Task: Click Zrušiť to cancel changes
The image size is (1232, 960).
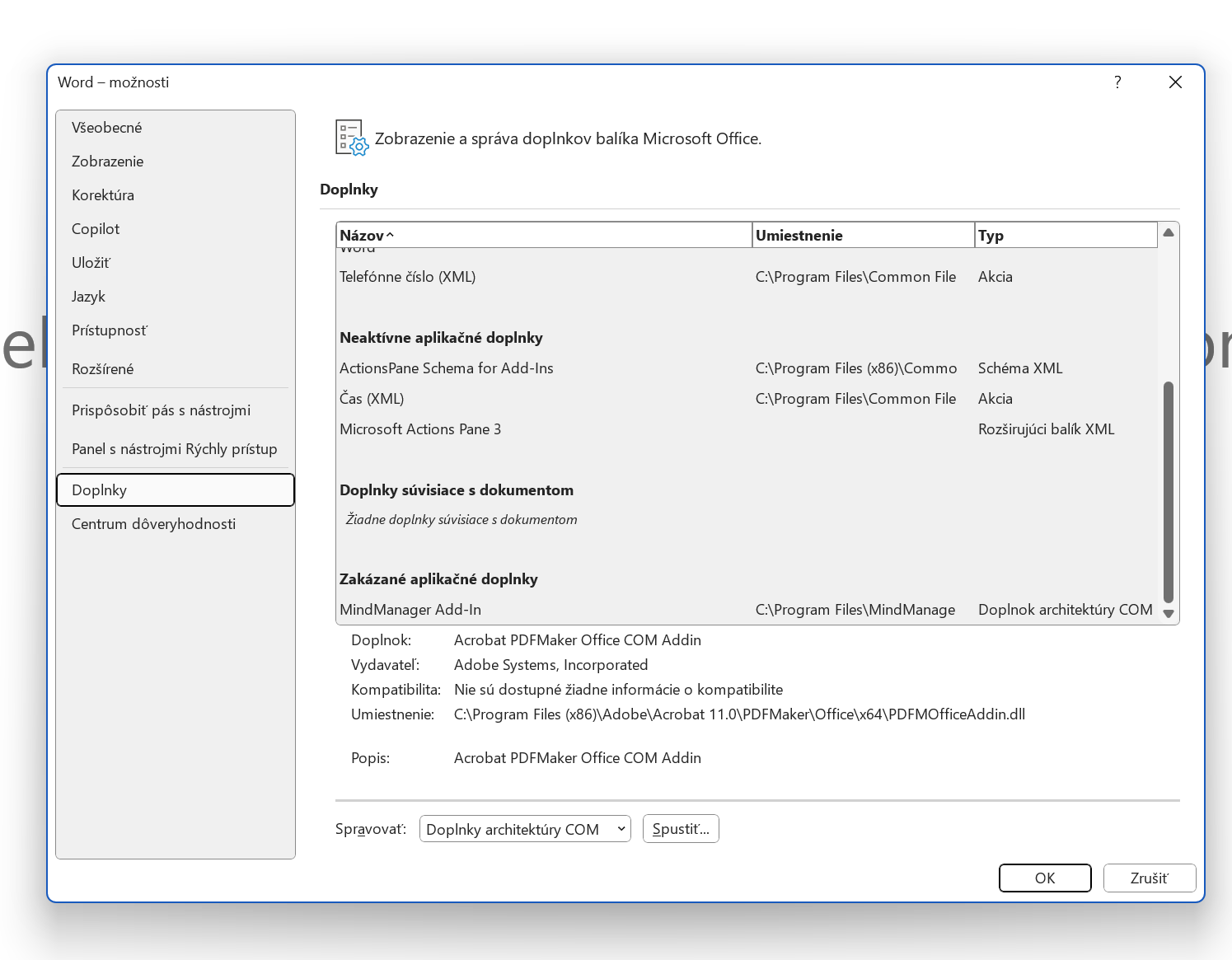Action: (1149, 878)
